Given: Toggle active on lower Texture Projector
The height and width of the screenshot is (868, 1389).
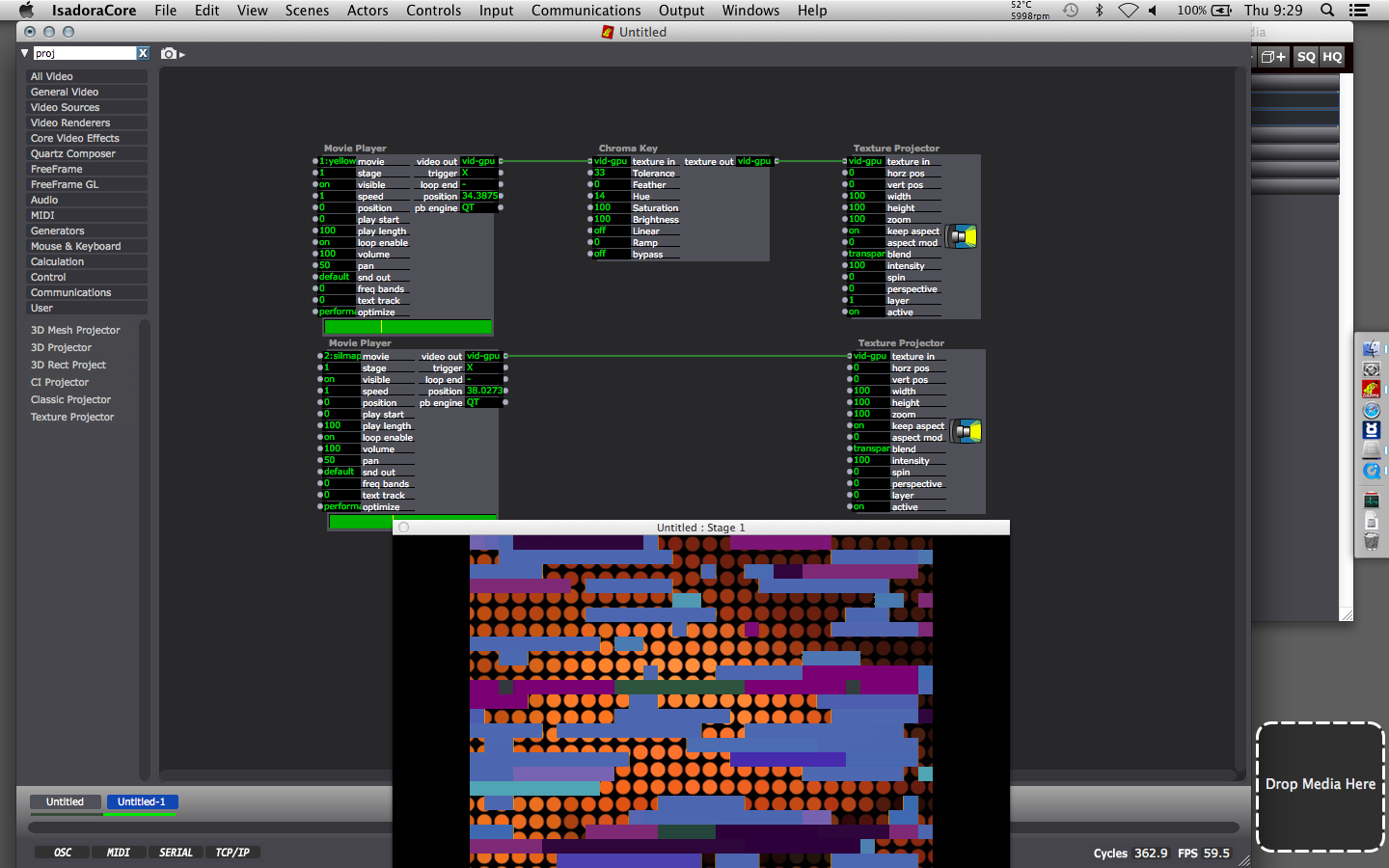Looking at the screenshot, I should click(871, 507).
